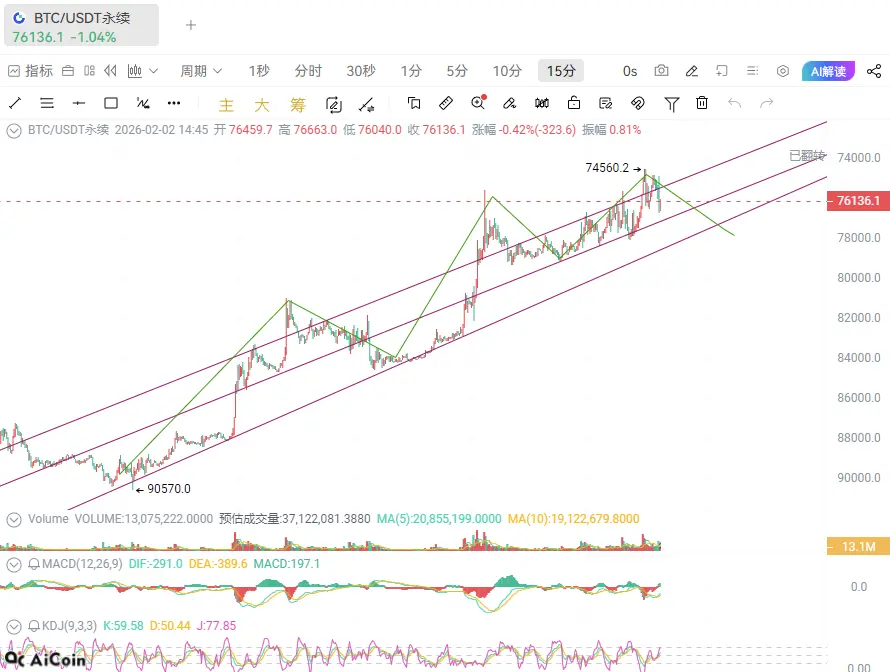Toggle the pencil drawing mode icon
This screenshot has height=672, width=890.
691,71
